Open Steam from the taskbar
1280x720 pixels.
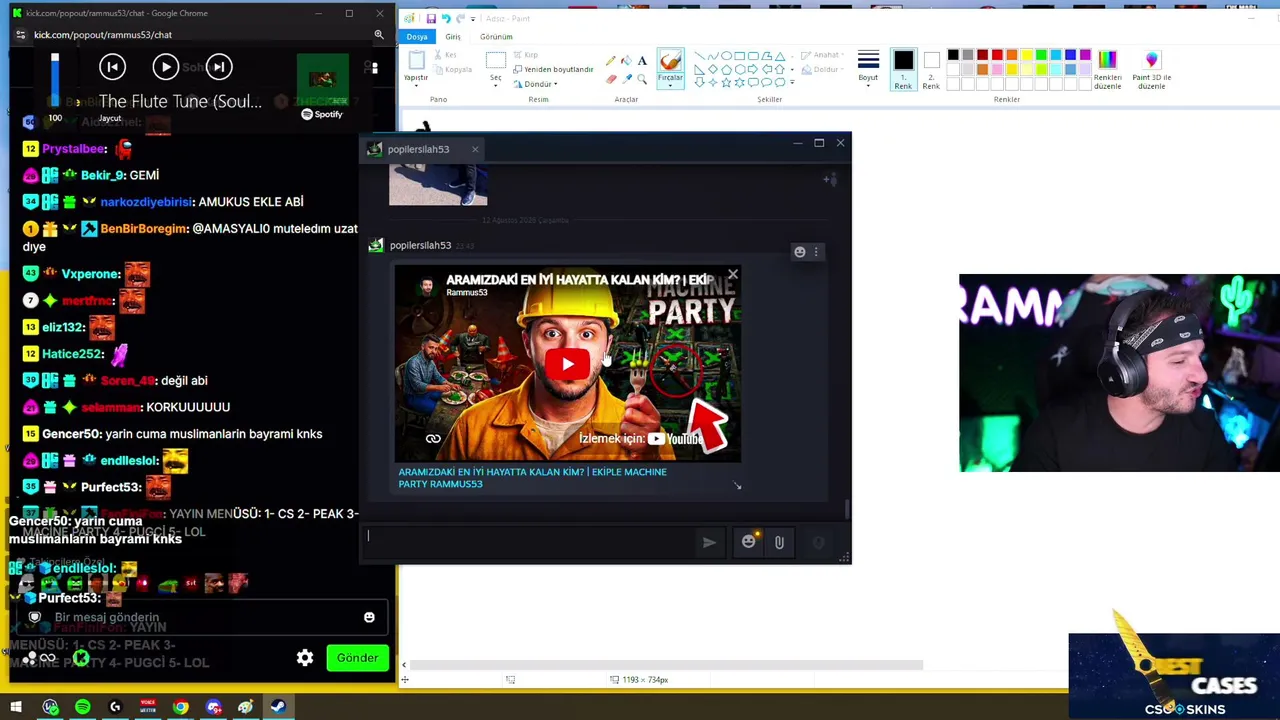278,707
